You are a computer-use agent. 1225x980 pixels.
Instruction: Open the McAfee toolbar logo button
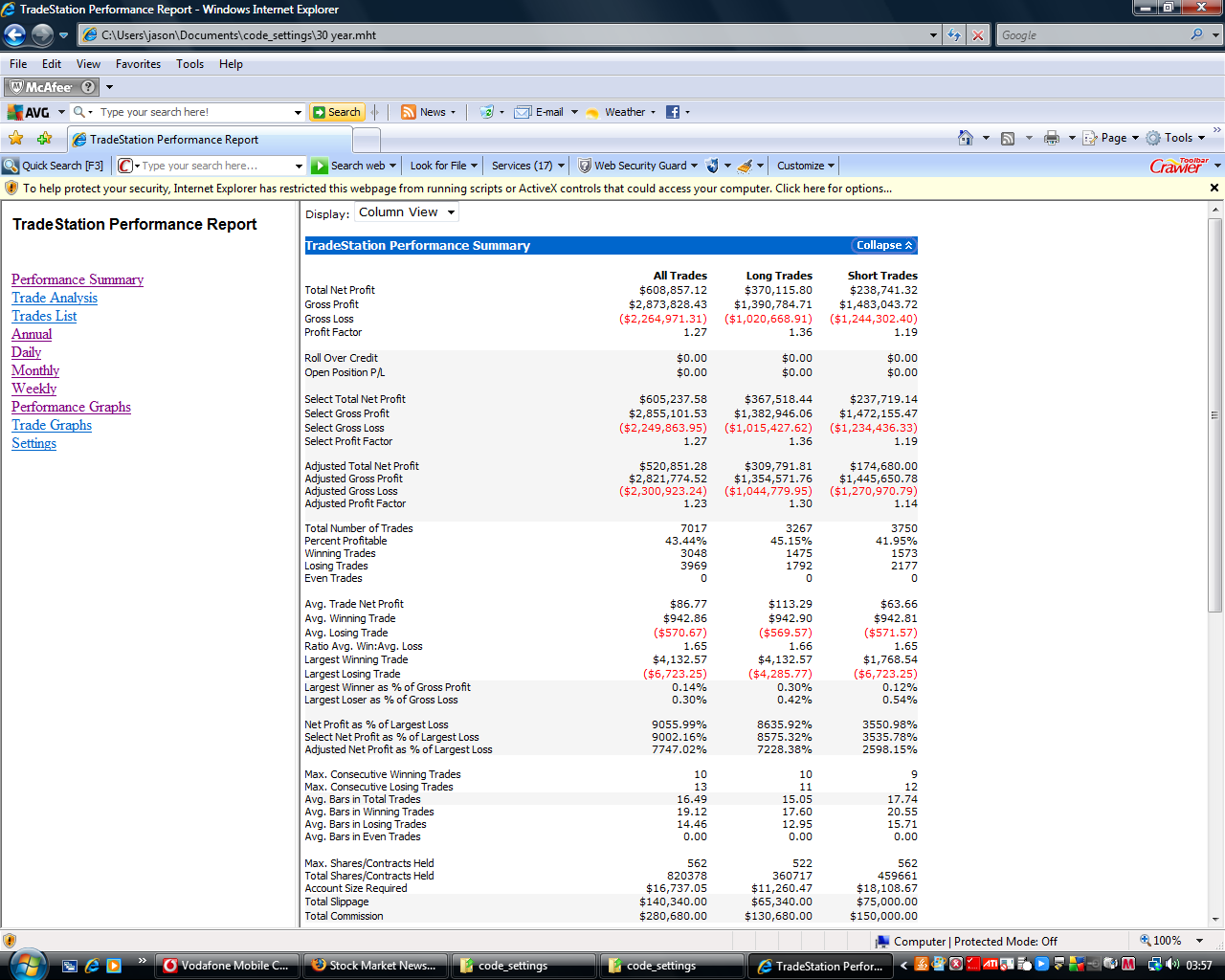pyautogui.click(x=40, y=87)
